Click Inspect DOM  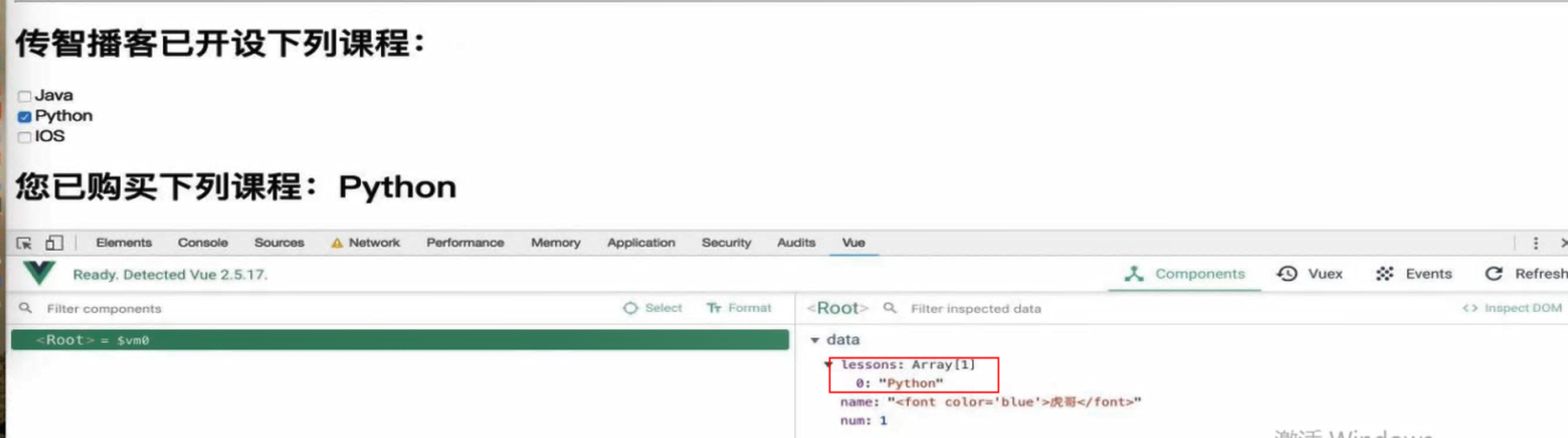click(x=1512, y=308)
